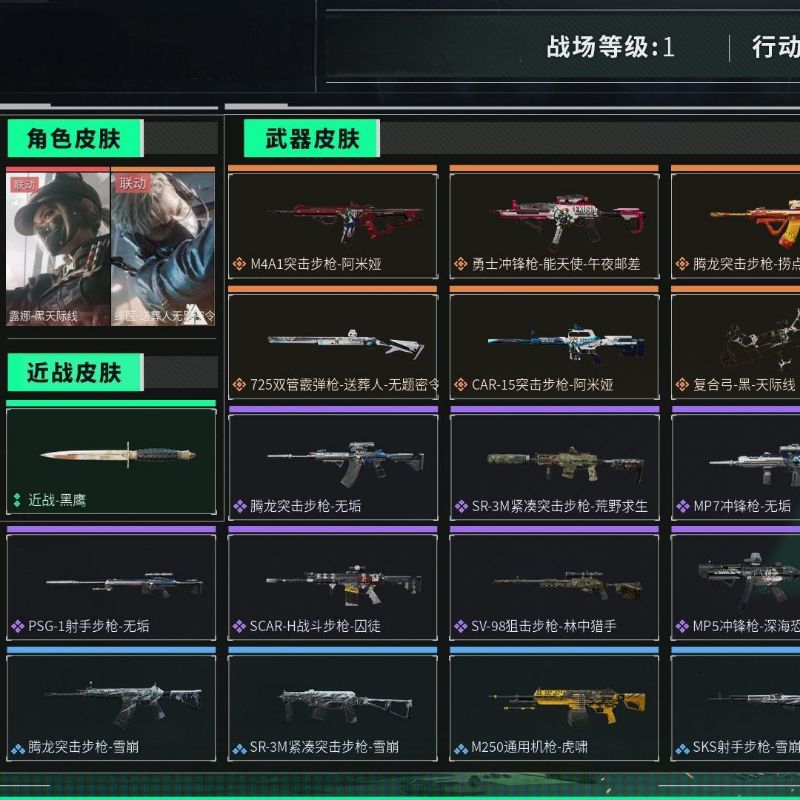Open the 露娜-黑天际线 character skin

(58, 249)
